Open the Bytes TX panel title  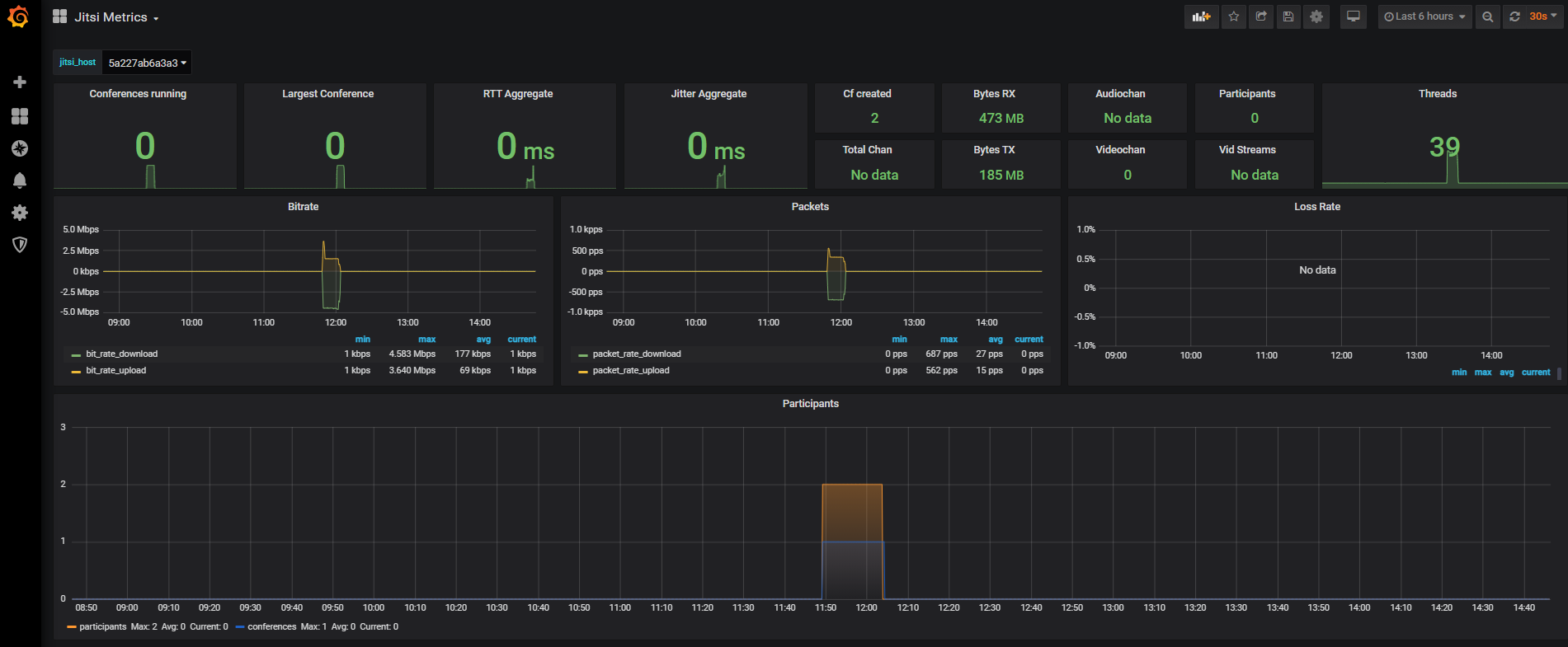click(994, 150)
